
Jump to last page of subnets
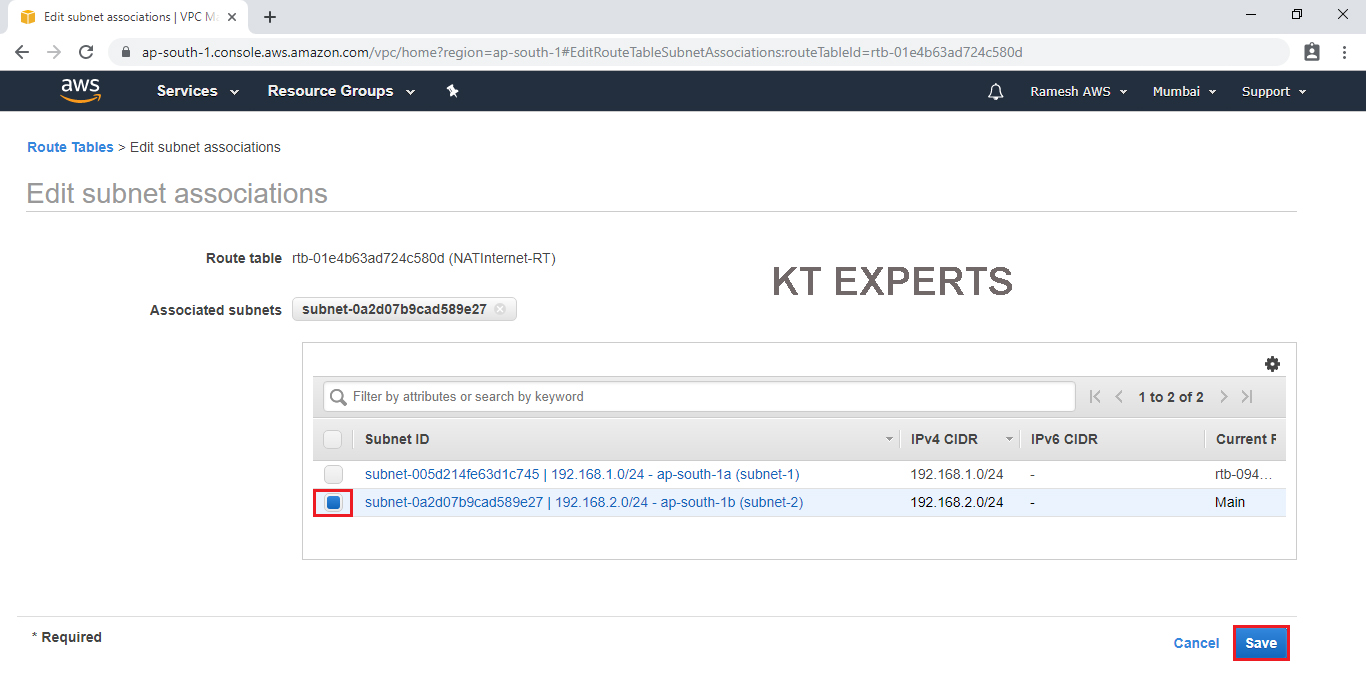tap(1247, 397)
